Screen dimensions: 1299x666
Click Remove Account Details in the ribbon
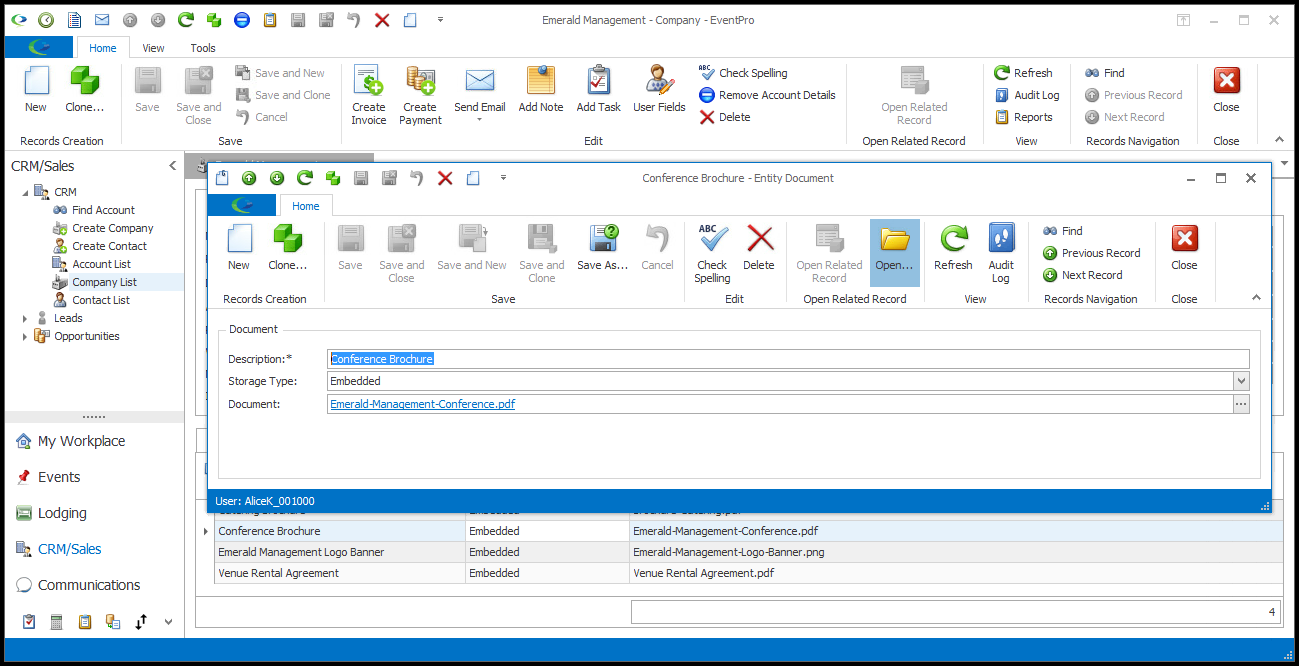[x=766, y=95]
